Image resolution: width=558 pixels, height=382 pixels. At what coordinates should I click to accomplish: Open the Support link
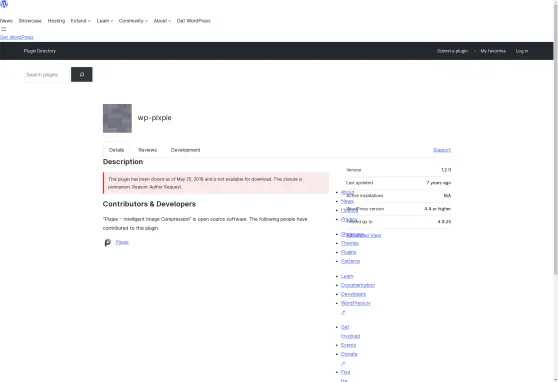click(442, 150)
